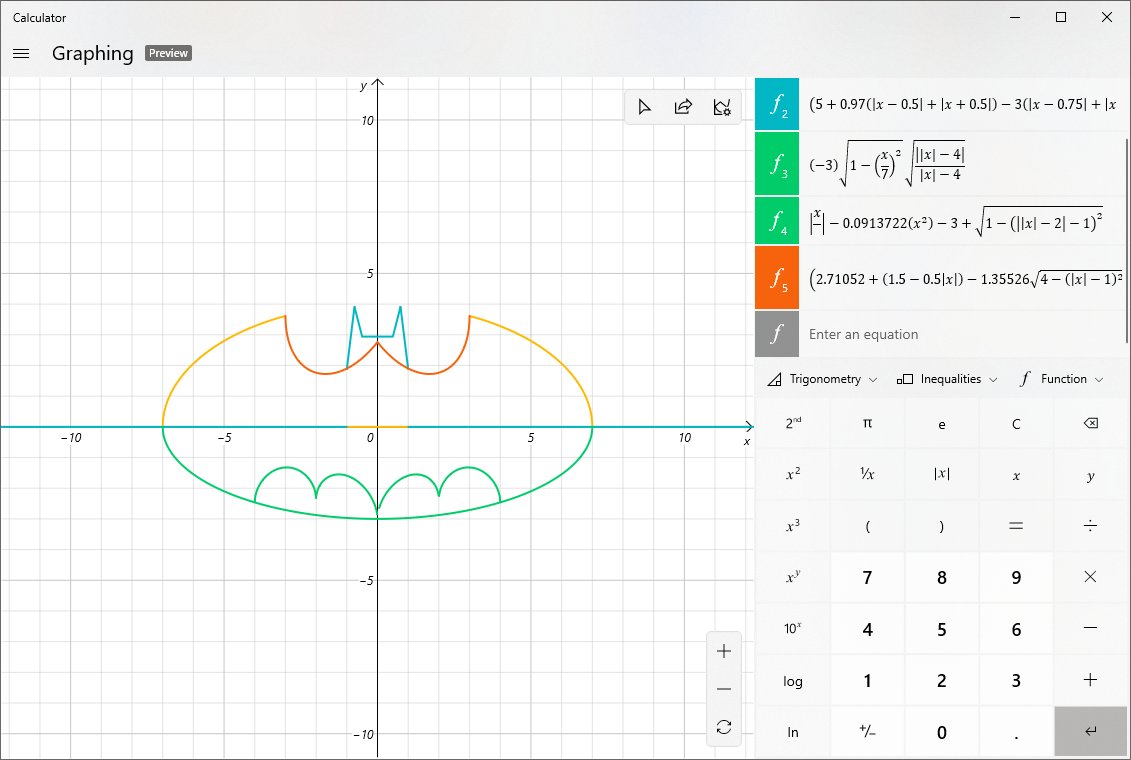The image size is (1131, 760).
Task: Expand the Inequalities dropdown
Action: tap(945, 379)
